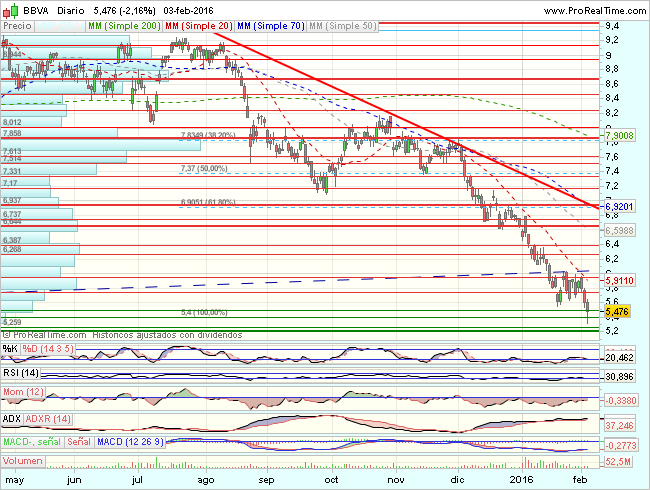Click the 7,331 volume profile level
This screenshot has height=490, width=650.
(12, 171)
